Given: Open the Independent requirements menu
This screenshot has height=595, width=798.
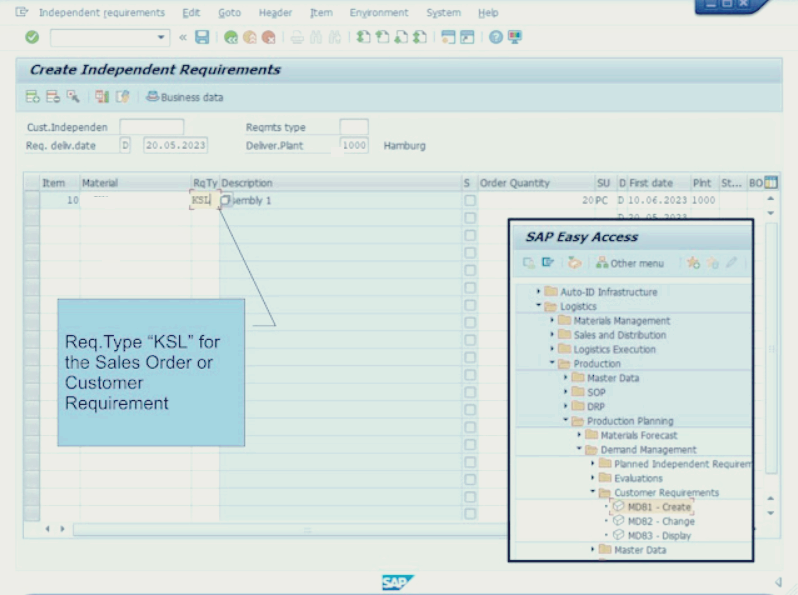Looking at the screenshot, I should pos(102,12).
